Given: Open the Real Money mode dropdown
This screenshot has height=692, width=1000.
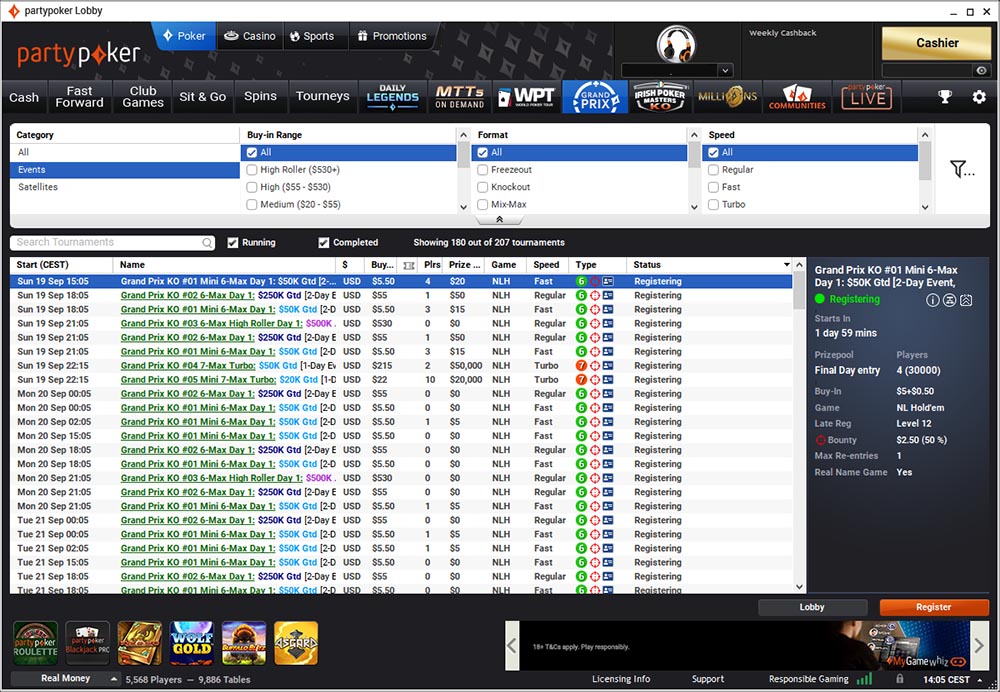Looking at the screenshot, I should coord(66,679).
